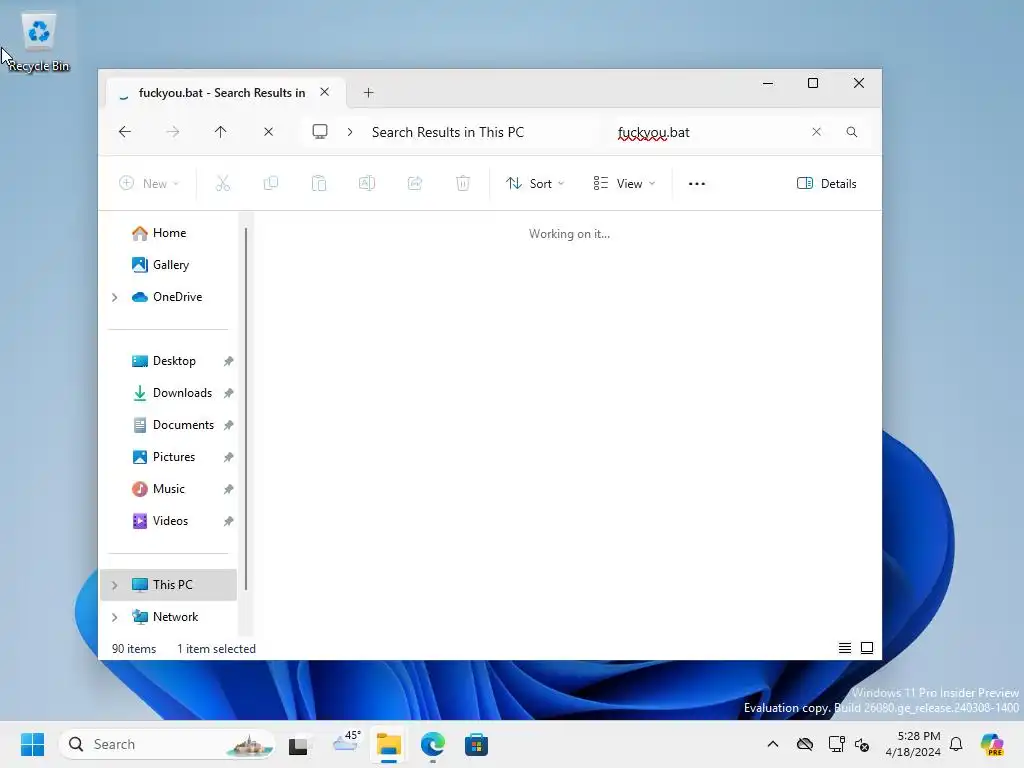
Task: Click the This PC monitor icon in address bar
Action: point(320,132)
